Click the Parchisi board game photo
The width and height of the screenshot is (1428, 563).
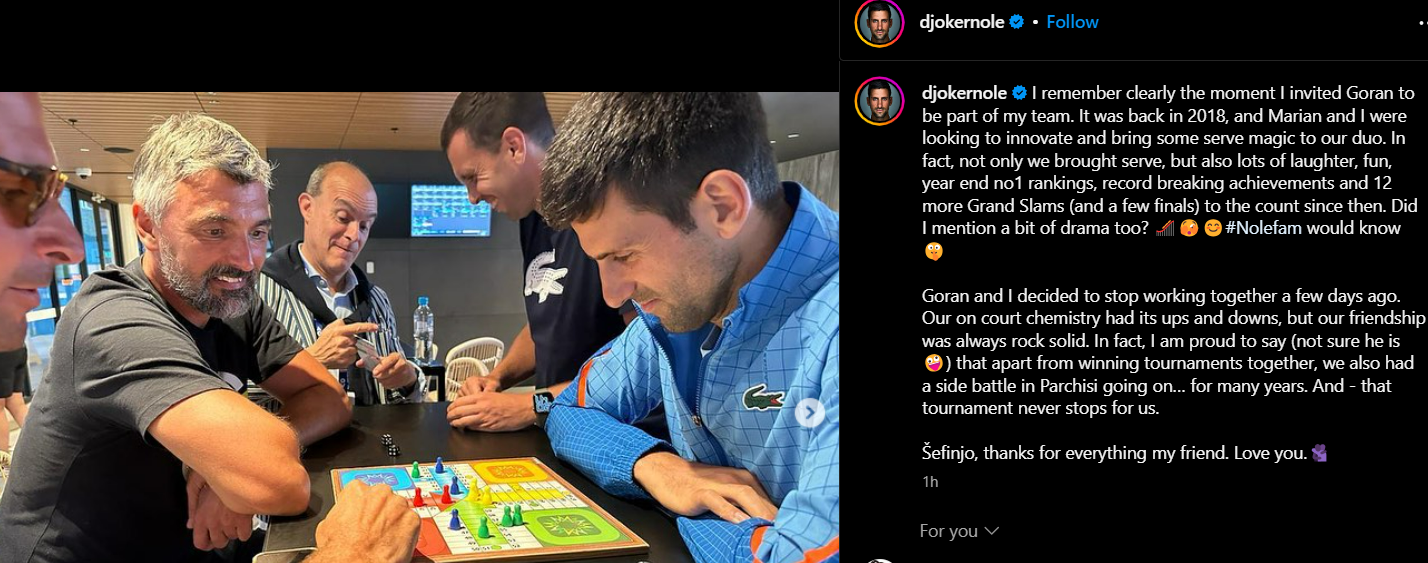419,327
